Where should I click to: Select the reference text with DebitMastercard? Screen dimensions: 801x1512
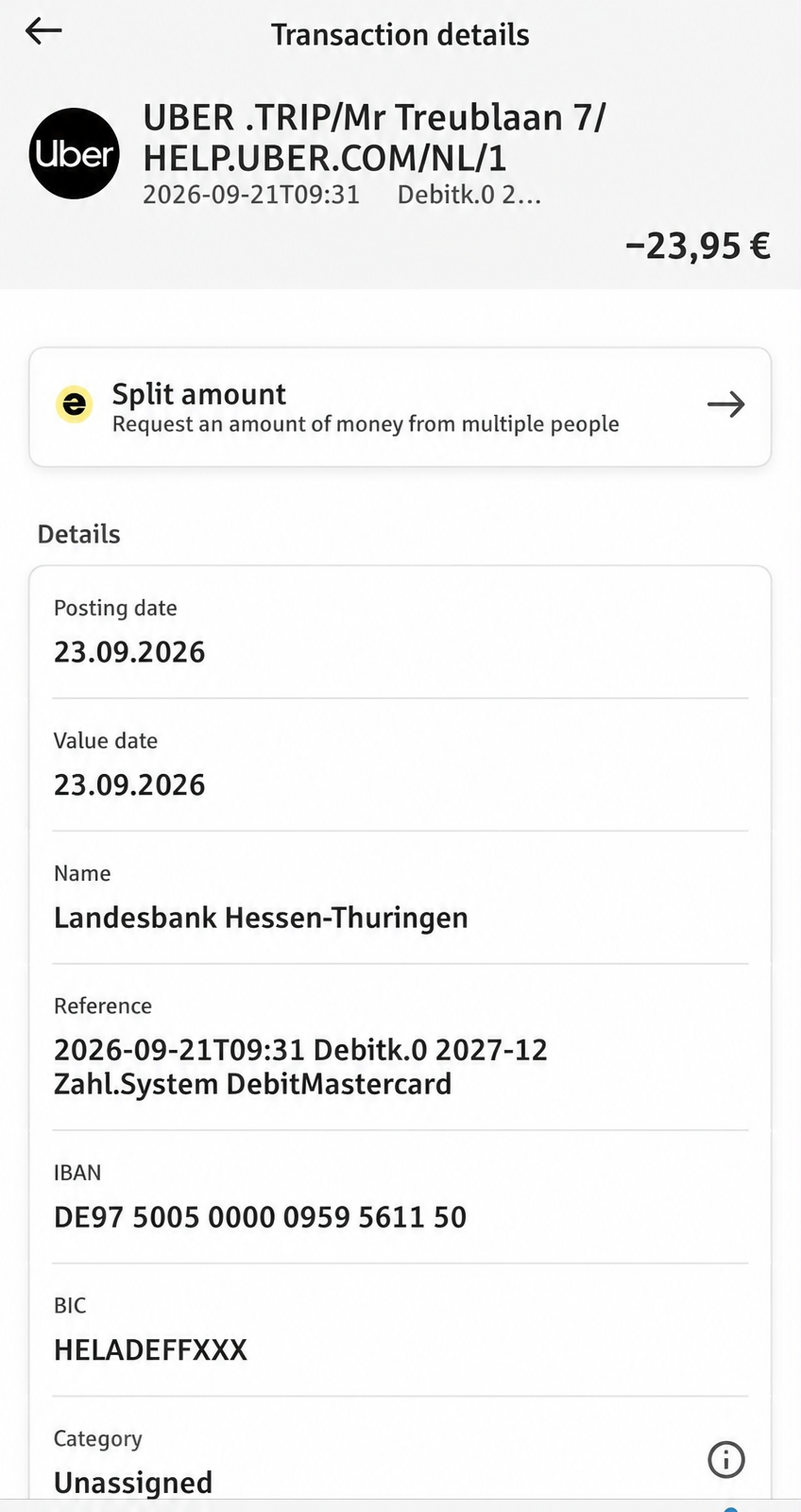pyautogui.click(x=300, y=1067)
